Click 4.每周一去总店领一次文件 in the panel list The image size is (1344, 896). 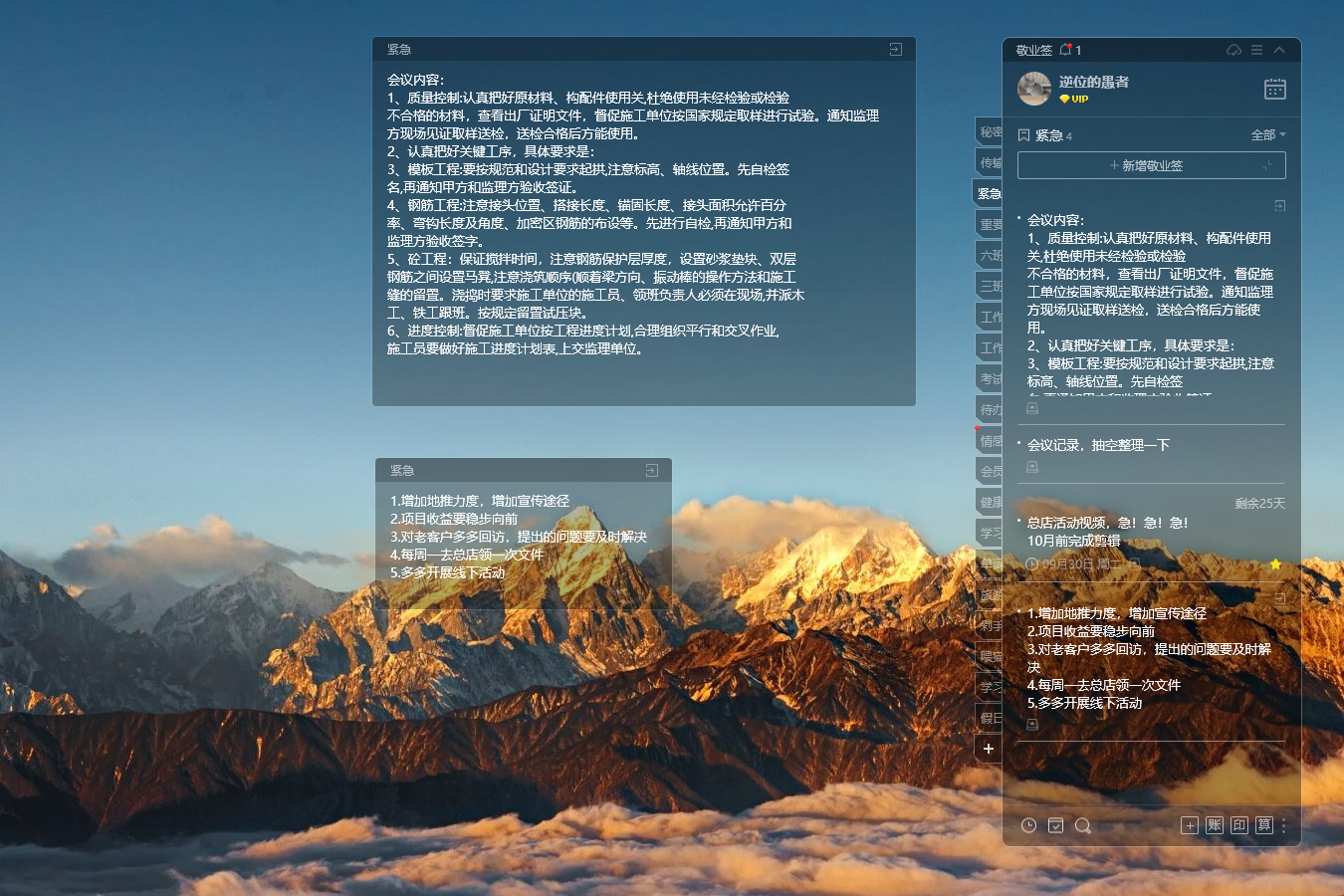(x=1103, y=685)
